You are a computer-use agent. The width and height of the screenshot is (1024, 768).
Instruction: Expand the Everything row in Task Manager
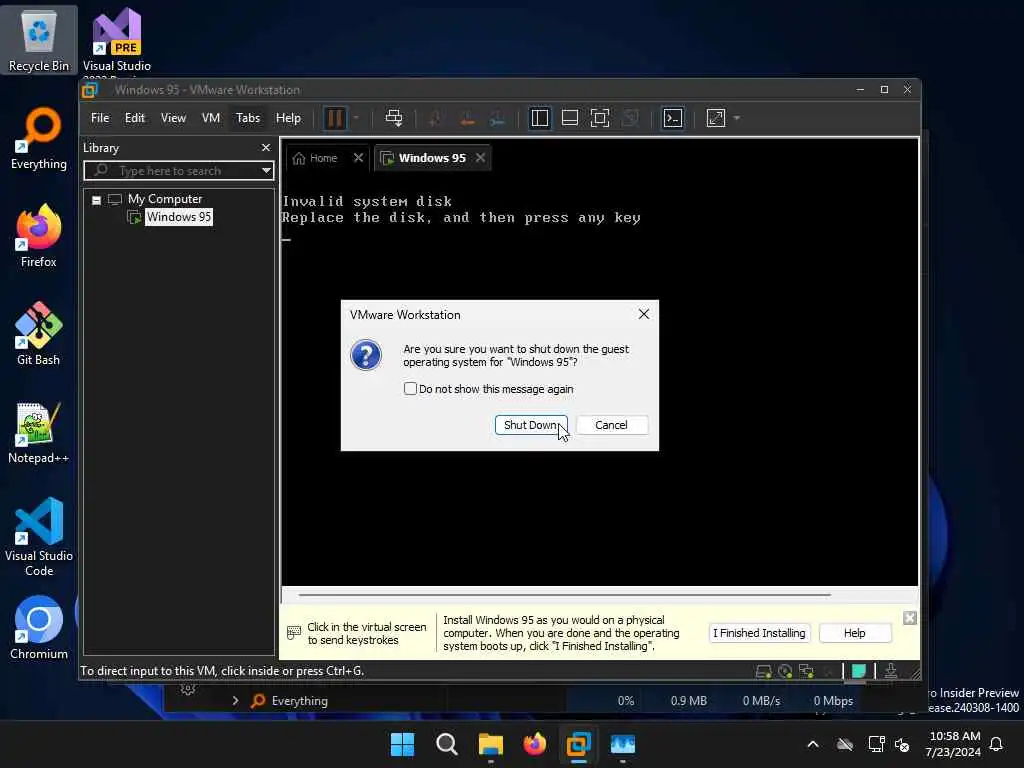pyautogui.click(x=235, y=701)
